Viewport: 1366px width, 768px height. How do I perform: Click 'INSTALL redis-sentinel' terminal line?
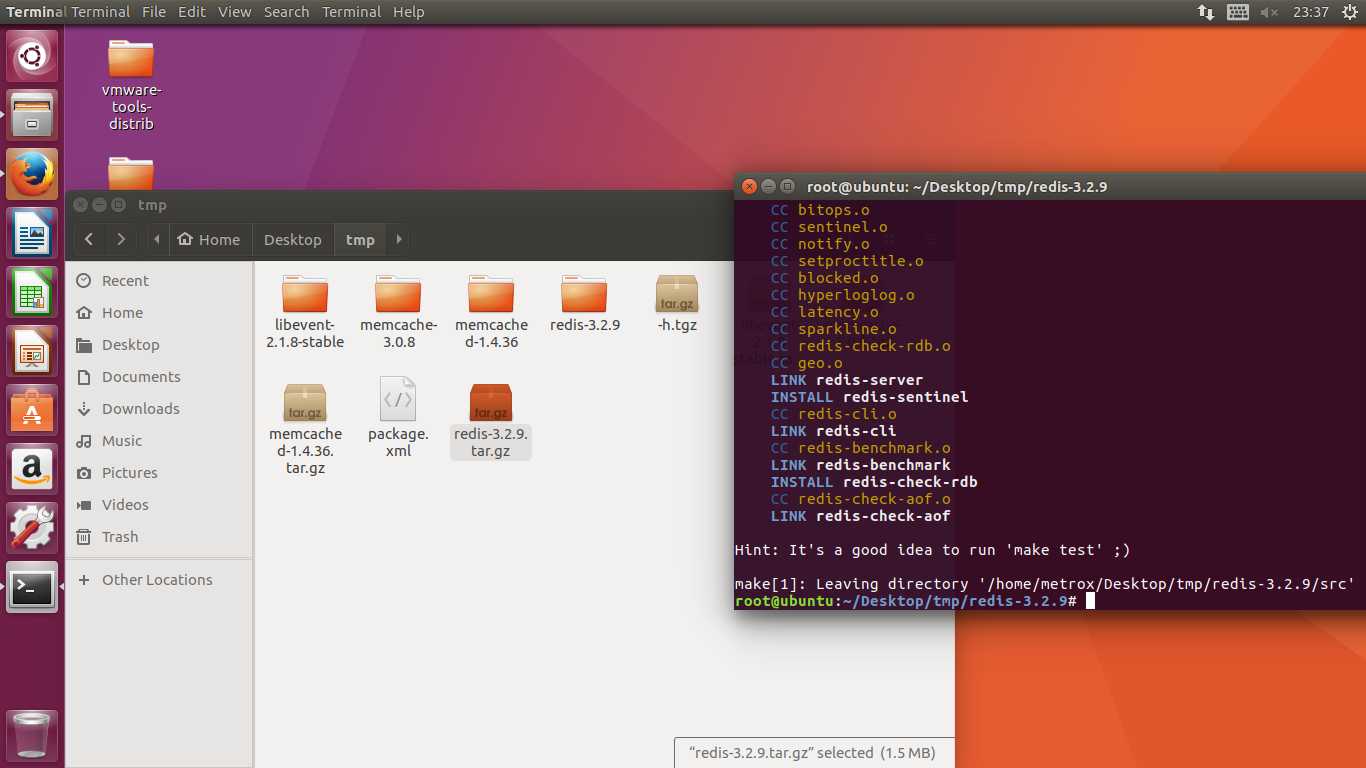point(869,397)
